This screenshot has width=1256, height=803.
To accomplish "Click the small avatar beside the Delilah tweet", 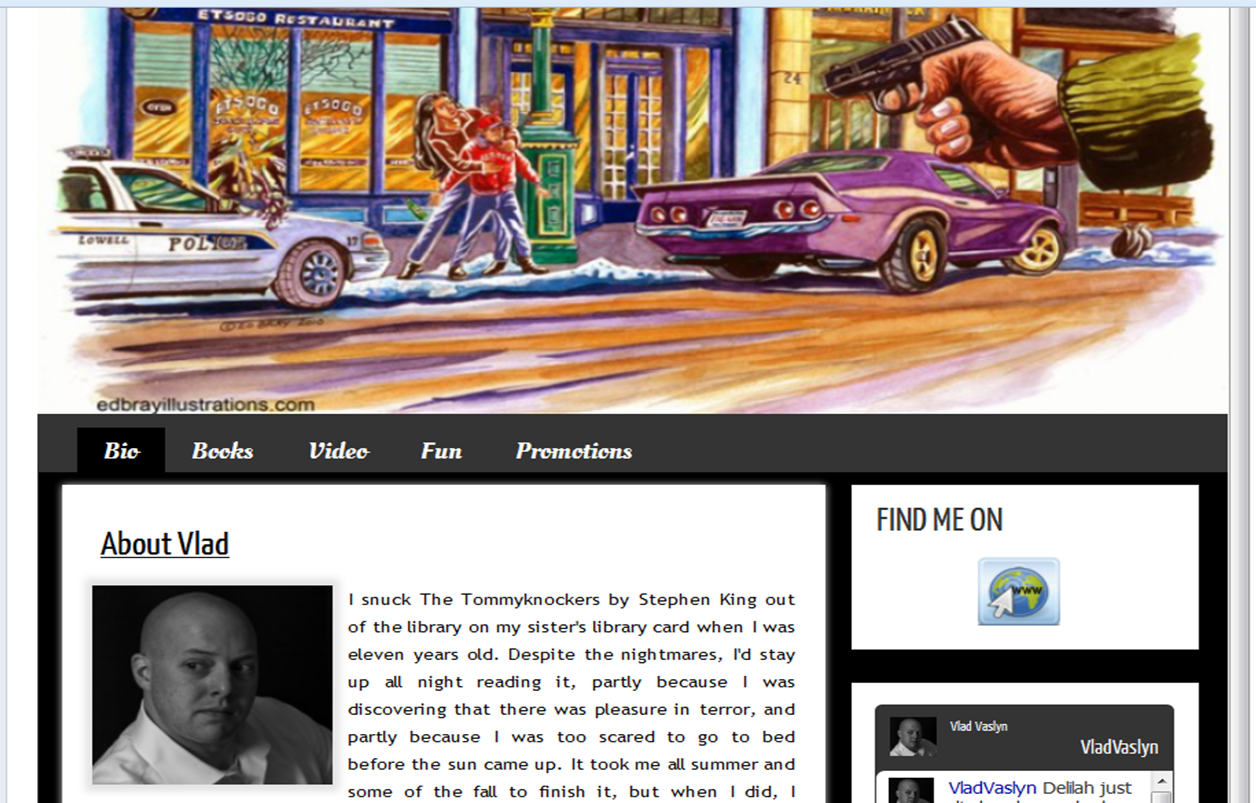I will point(911,790).
